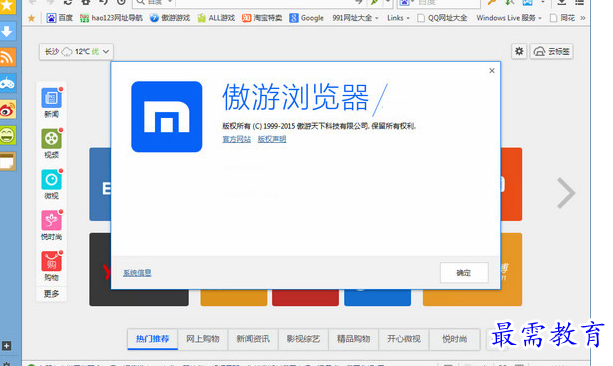This screenshot has width=613, height=366.
Task: Open the hao123网址导航 bookmark
Action: click(x=111, y=18)
